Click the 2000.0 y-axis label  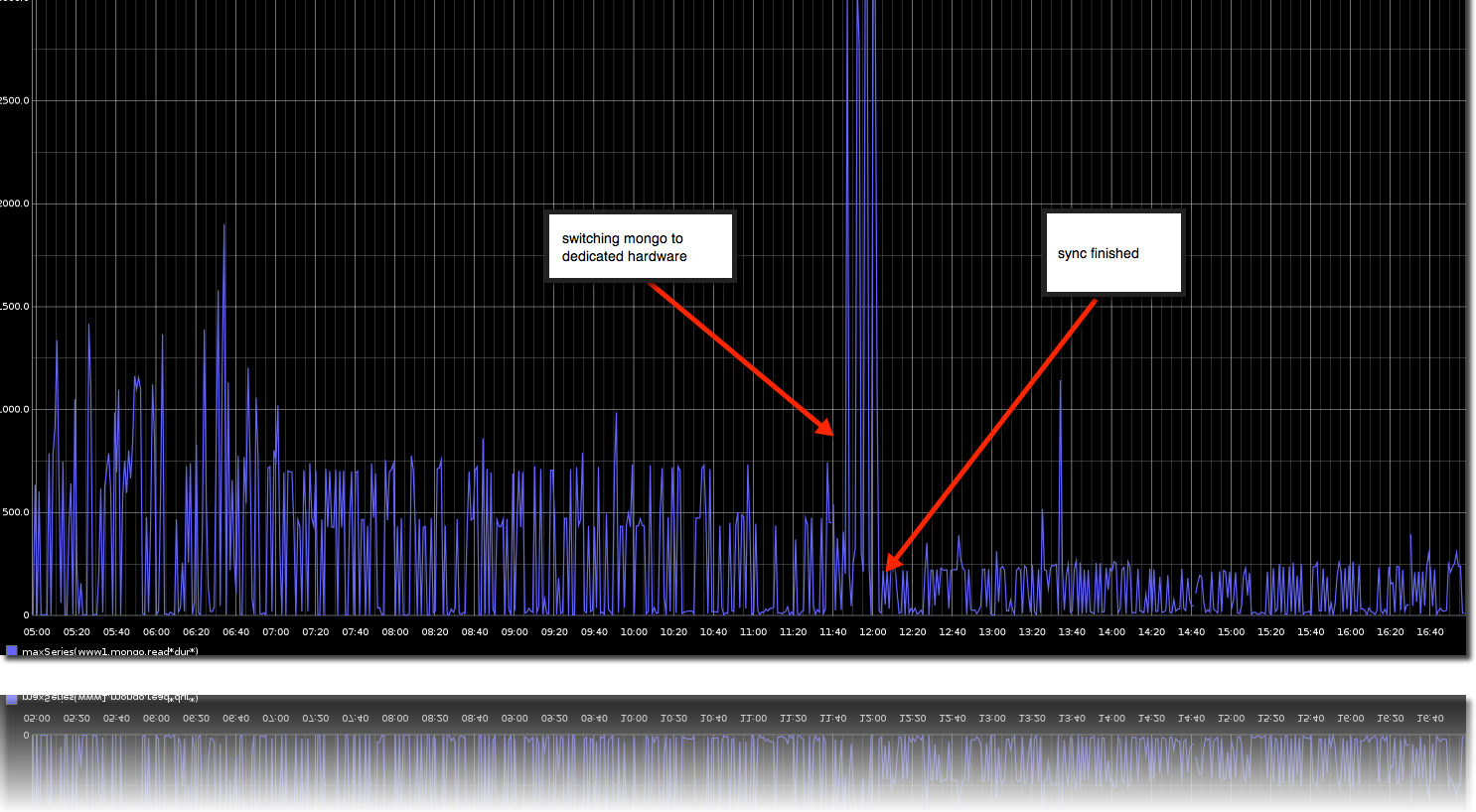click(x=14, y=203)
